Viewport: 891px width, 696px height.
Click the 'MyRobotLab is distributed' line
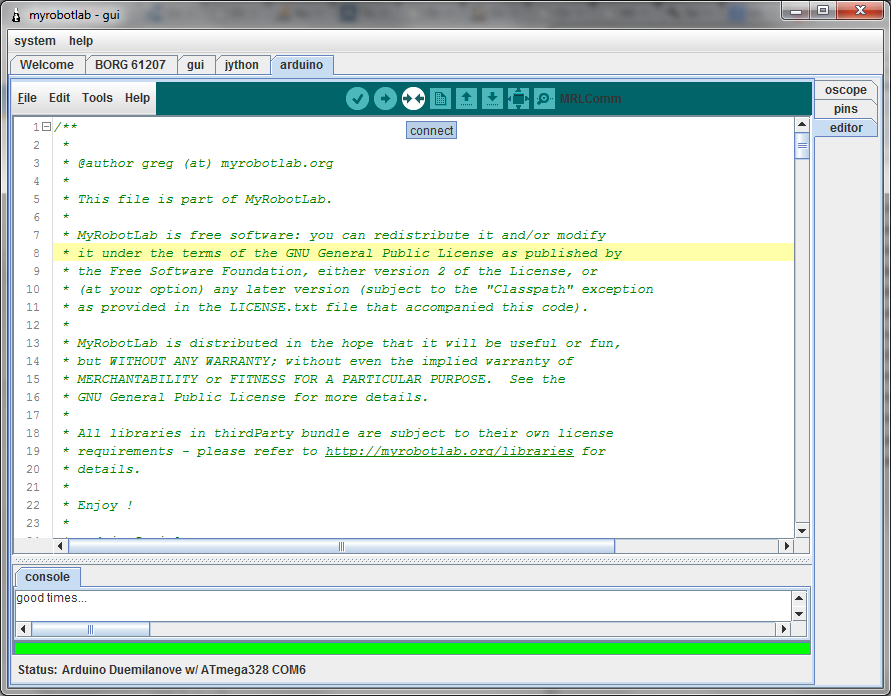pos(341,343)
